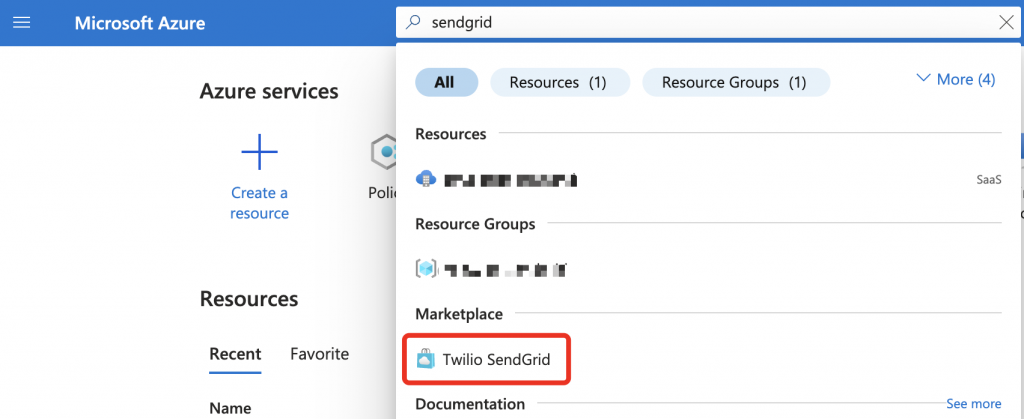Filter results by Resource Groups (1)
Screen dimensions: 1024x419
734,82
